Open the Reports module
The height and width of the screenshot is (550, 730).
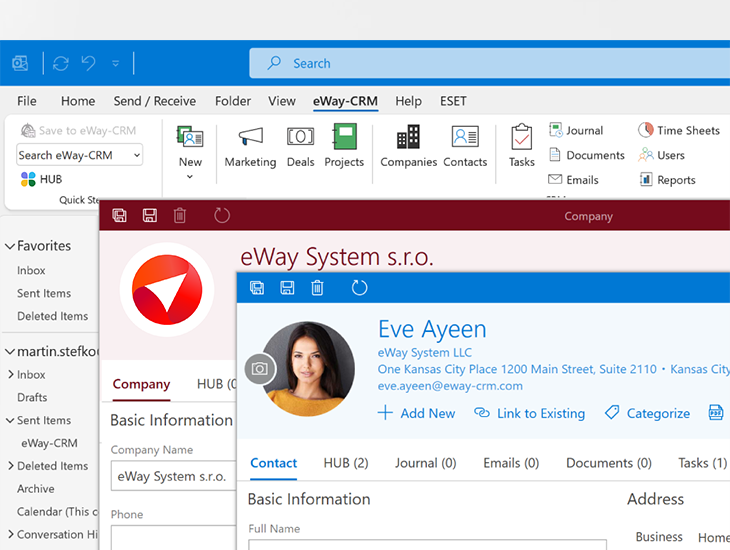coord(667,180)
